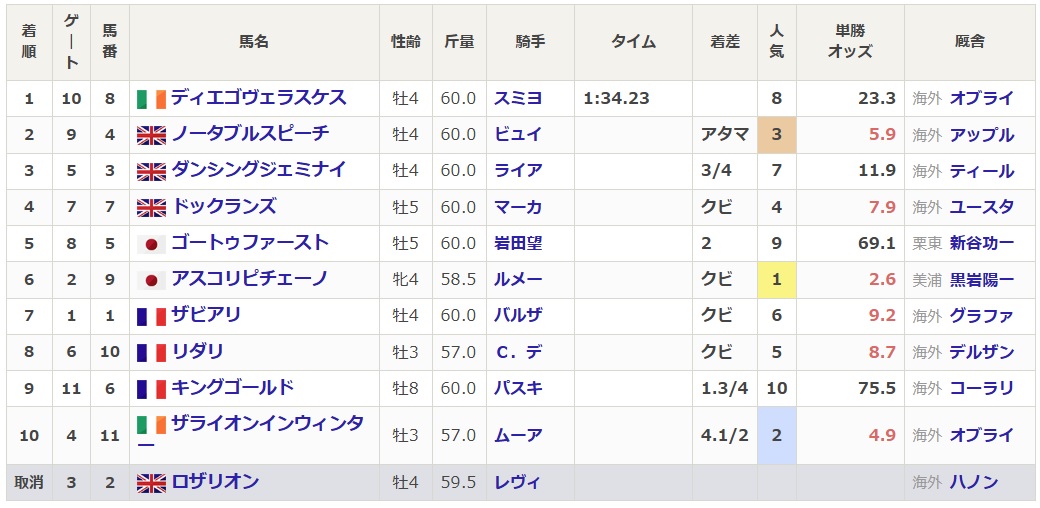This screenshot has width=1040, height=508.
Task: Click trainer link ハノン in cancelled row
Action: [973, 482]
